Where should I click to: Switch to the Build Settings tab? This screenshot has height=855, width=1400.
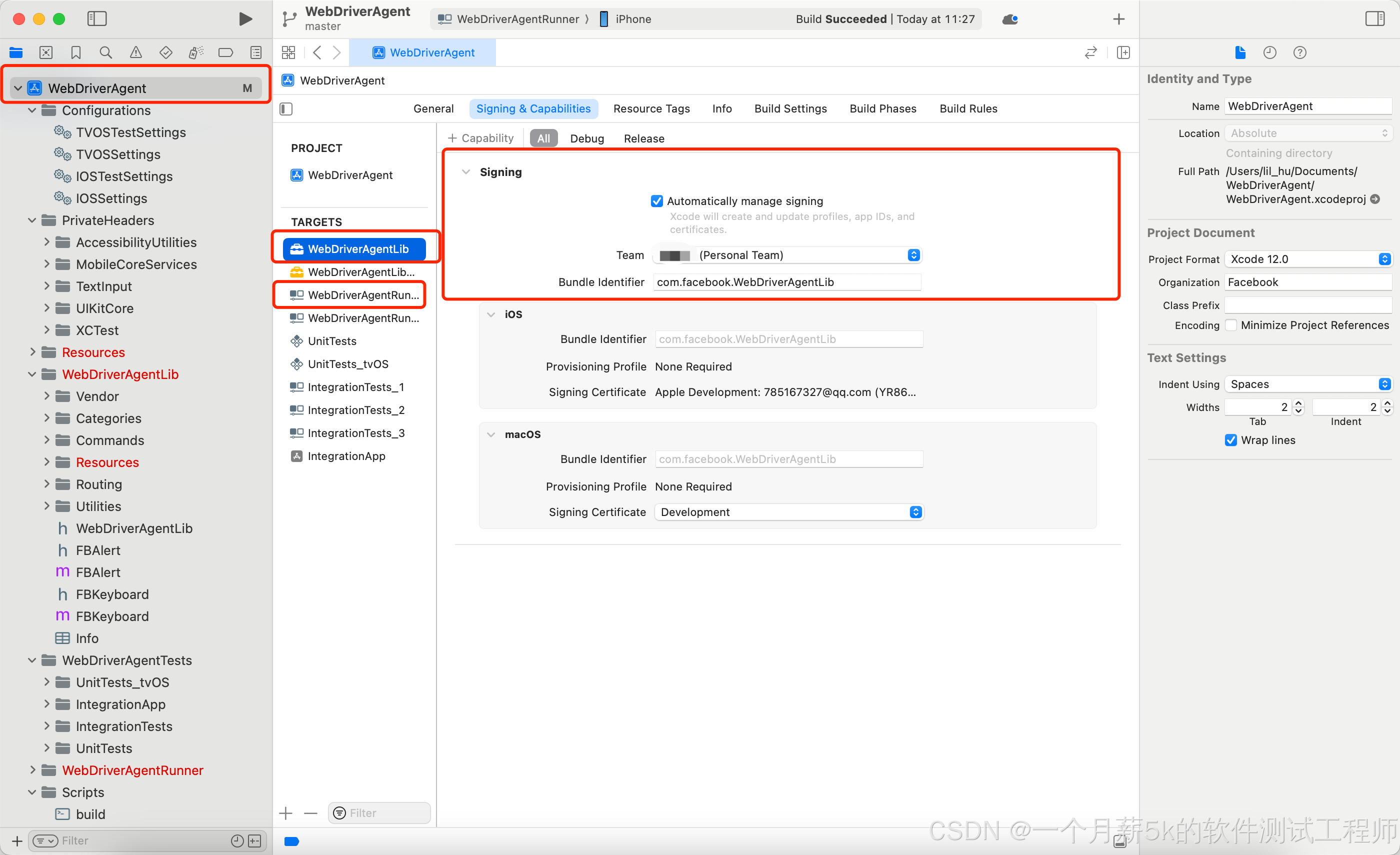tap(790, 108)
